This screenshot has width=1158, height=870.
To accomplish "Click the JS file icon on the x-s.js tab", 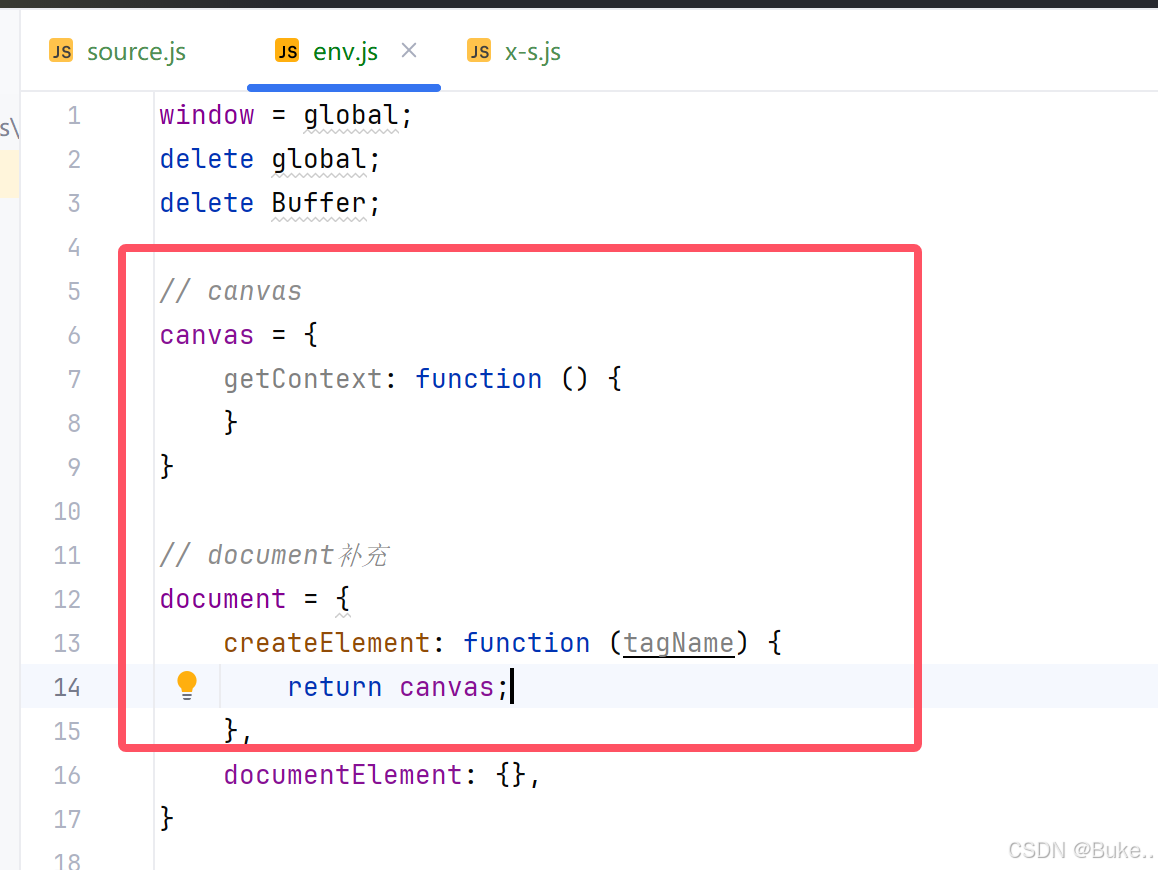I will click(479, 50).
